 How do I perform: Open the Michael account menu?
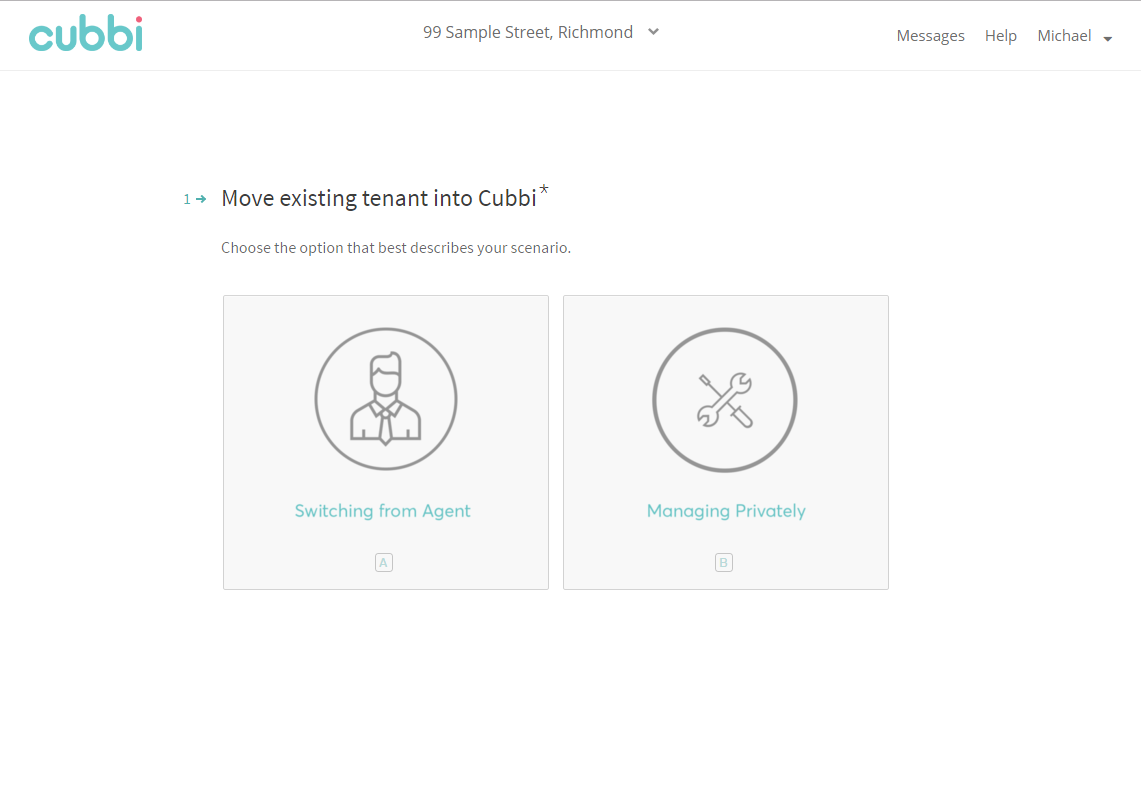[1064, 36]
